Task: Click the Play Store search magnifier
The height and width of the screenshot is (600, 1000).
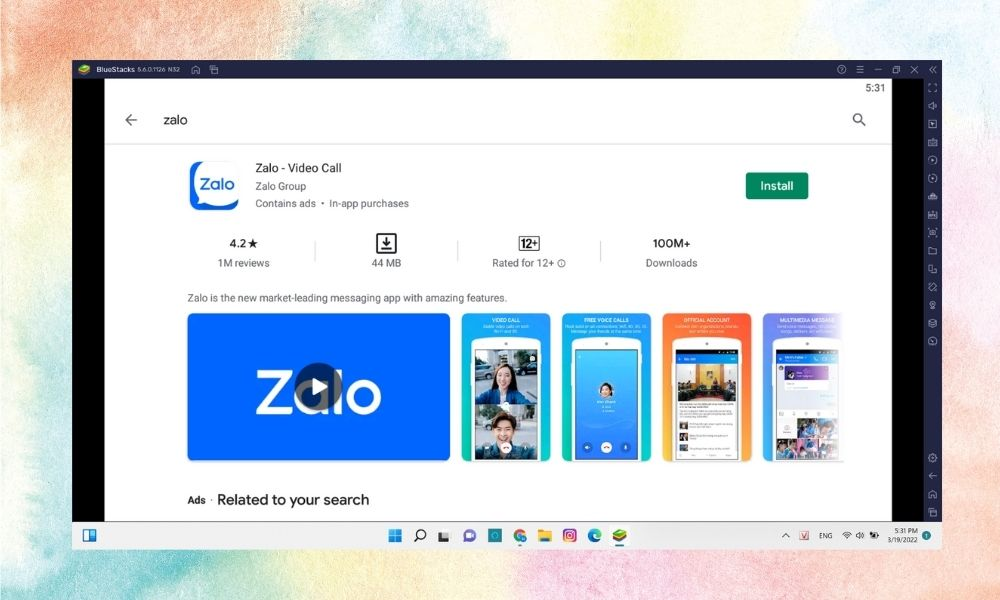Action: (x=858, y=120)
